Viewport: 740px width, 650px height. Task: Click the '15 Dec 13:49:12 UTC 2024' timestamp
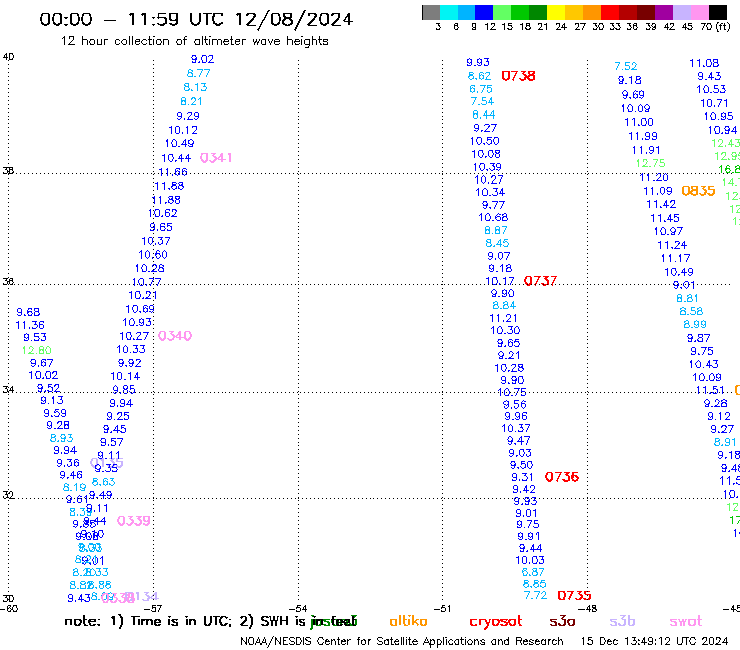655,642
